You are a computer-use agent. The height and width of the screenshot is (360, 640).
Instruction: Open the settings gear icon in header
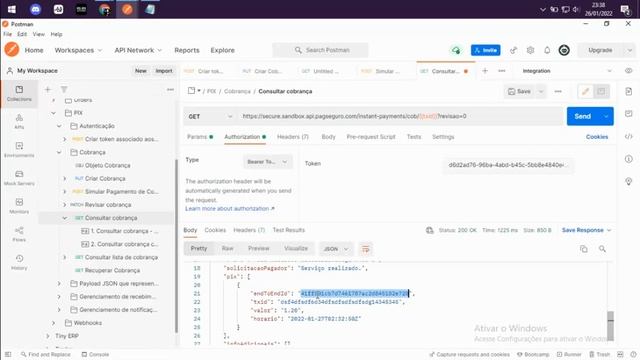click(x=530, y=50)
